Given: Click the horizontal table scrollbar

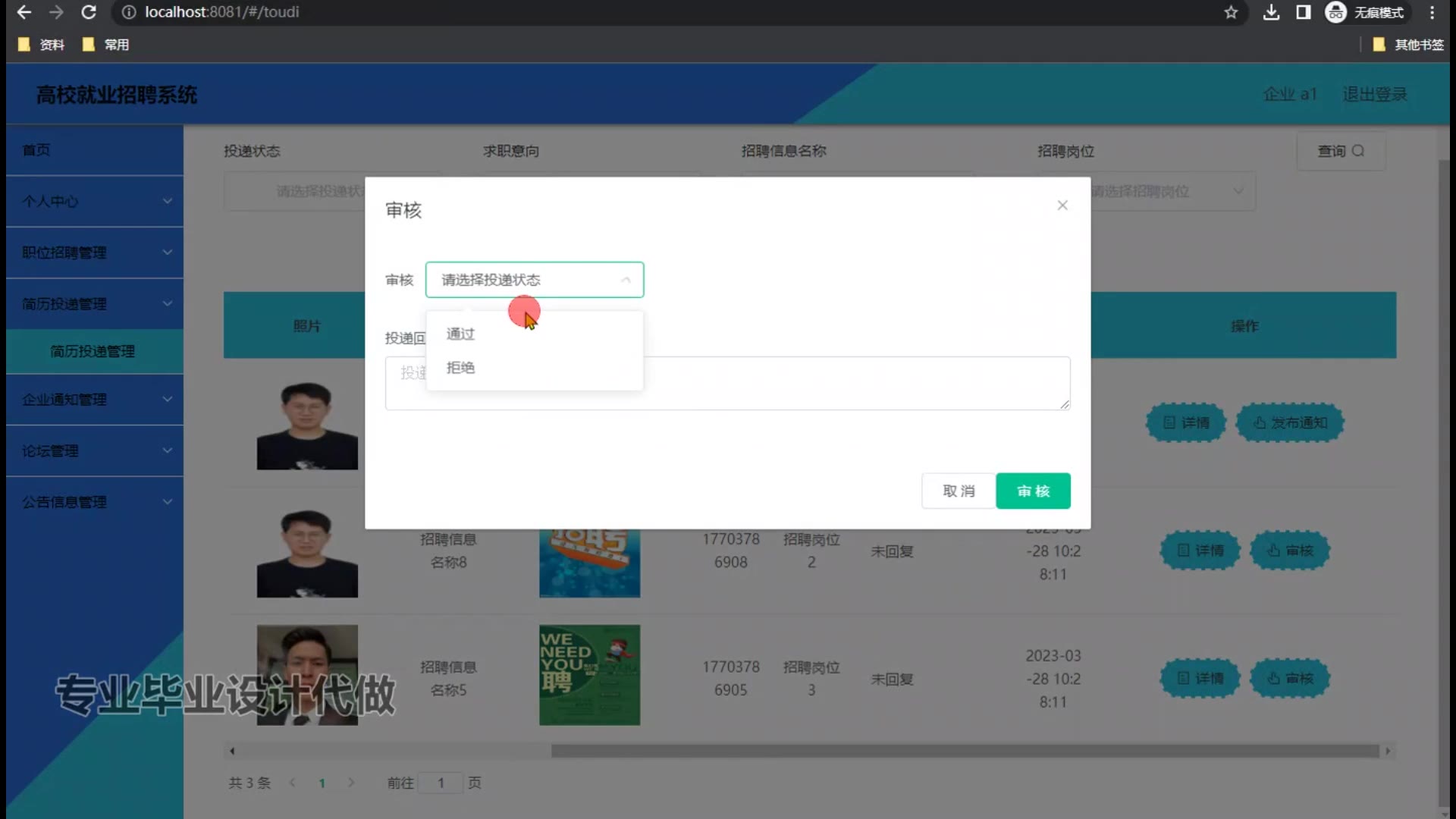Looking at the screenshot, I should click(x=965, y=751).
